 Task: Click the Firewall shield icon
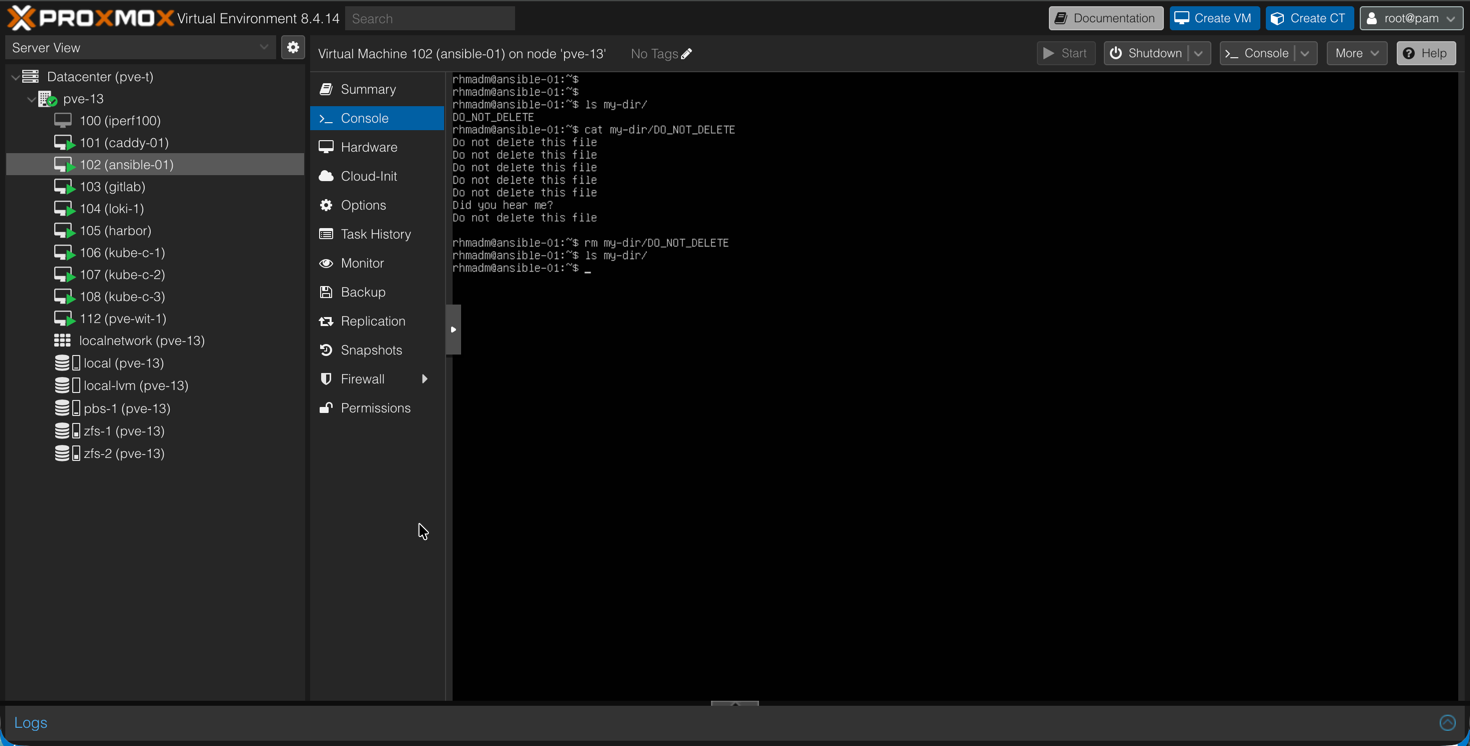[x=326, y=379]
